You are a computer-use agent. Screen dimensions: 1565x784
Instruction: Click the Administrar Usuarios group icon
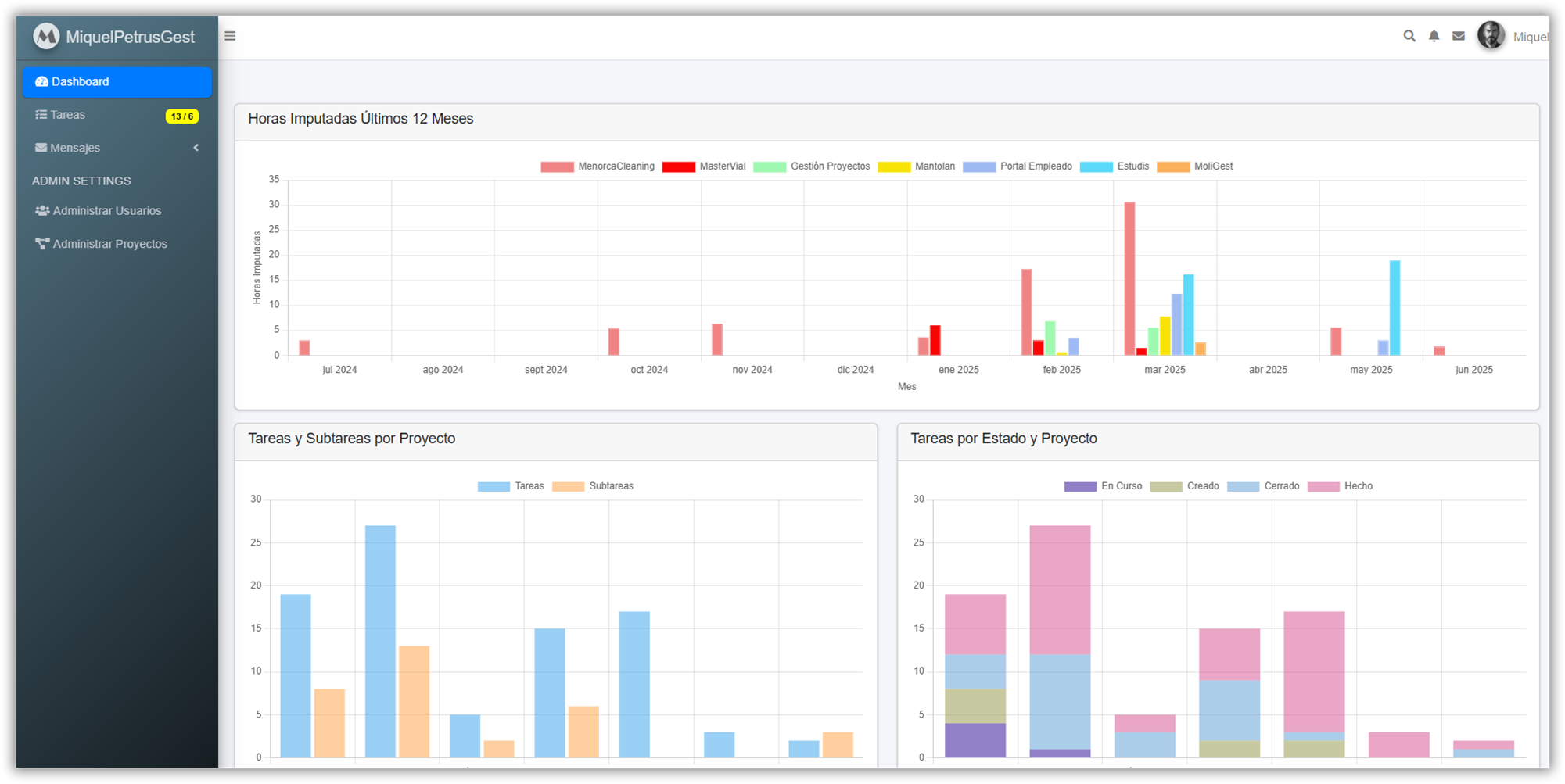41,209
